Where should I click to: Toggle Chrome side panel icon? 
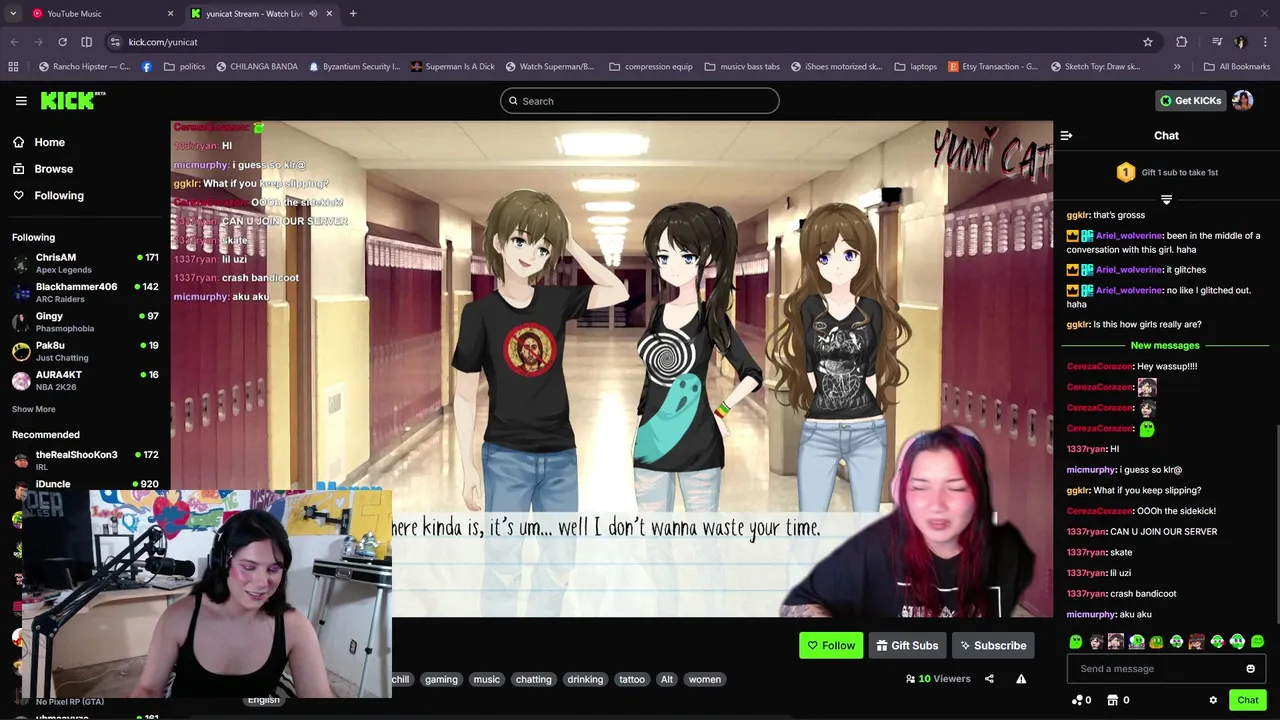click(x=86, y=42)
